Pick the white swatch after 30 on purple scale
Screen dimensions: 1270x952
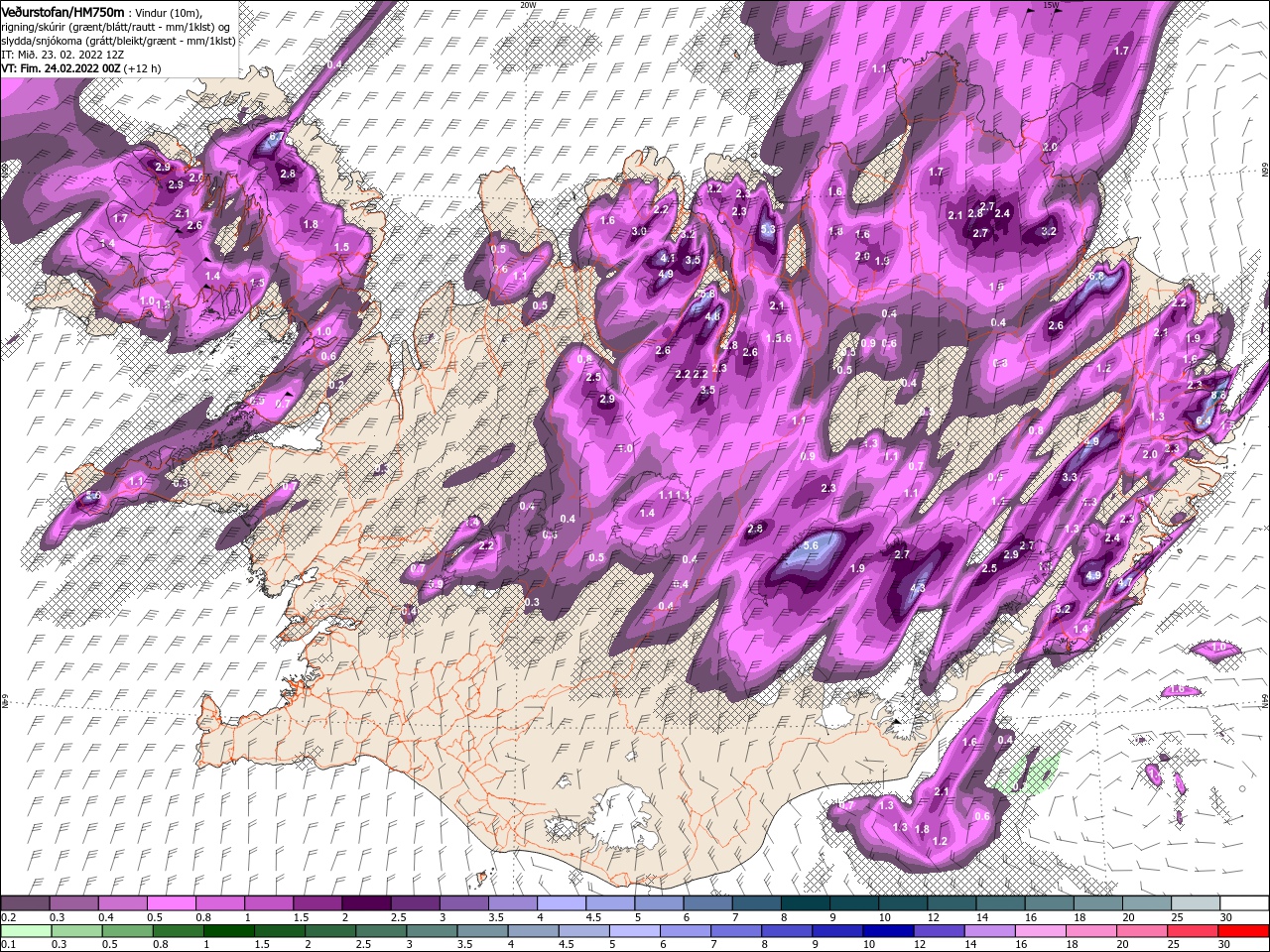tap(1244, 903)
